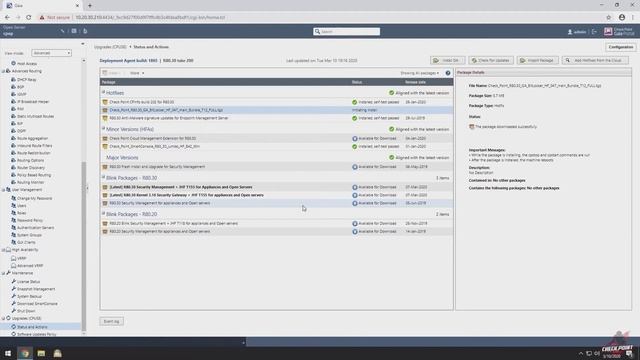The height and width of the screenshot is (360, 640).
Task: Open Software Updates Policy
Action: click(x=37, y=334)
